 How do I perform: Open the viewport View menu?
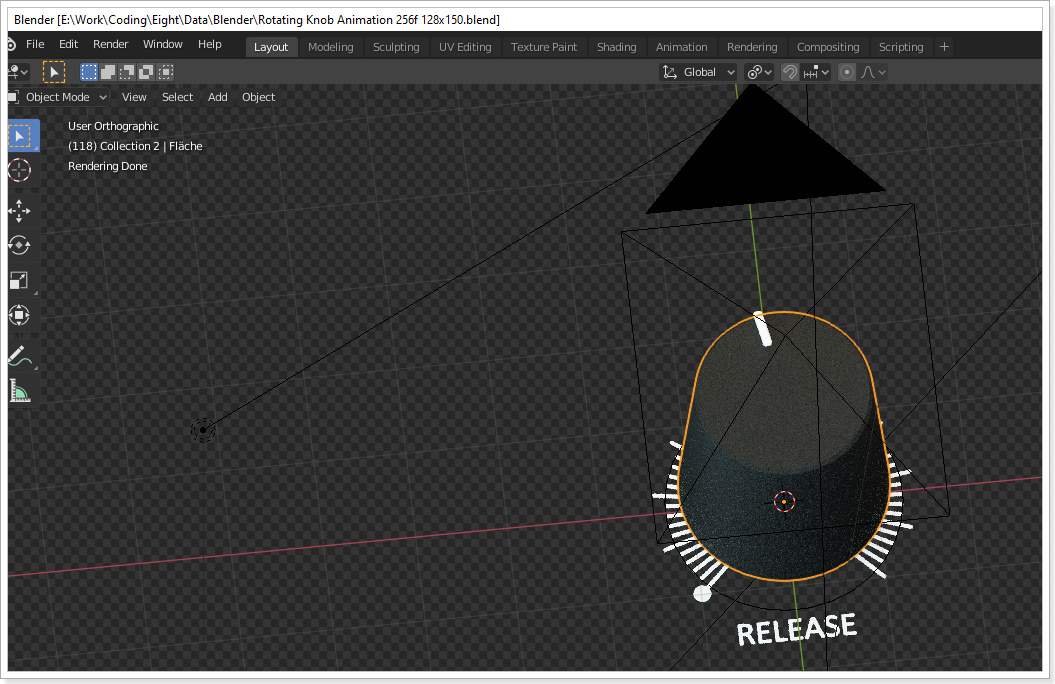pos(134,97)
